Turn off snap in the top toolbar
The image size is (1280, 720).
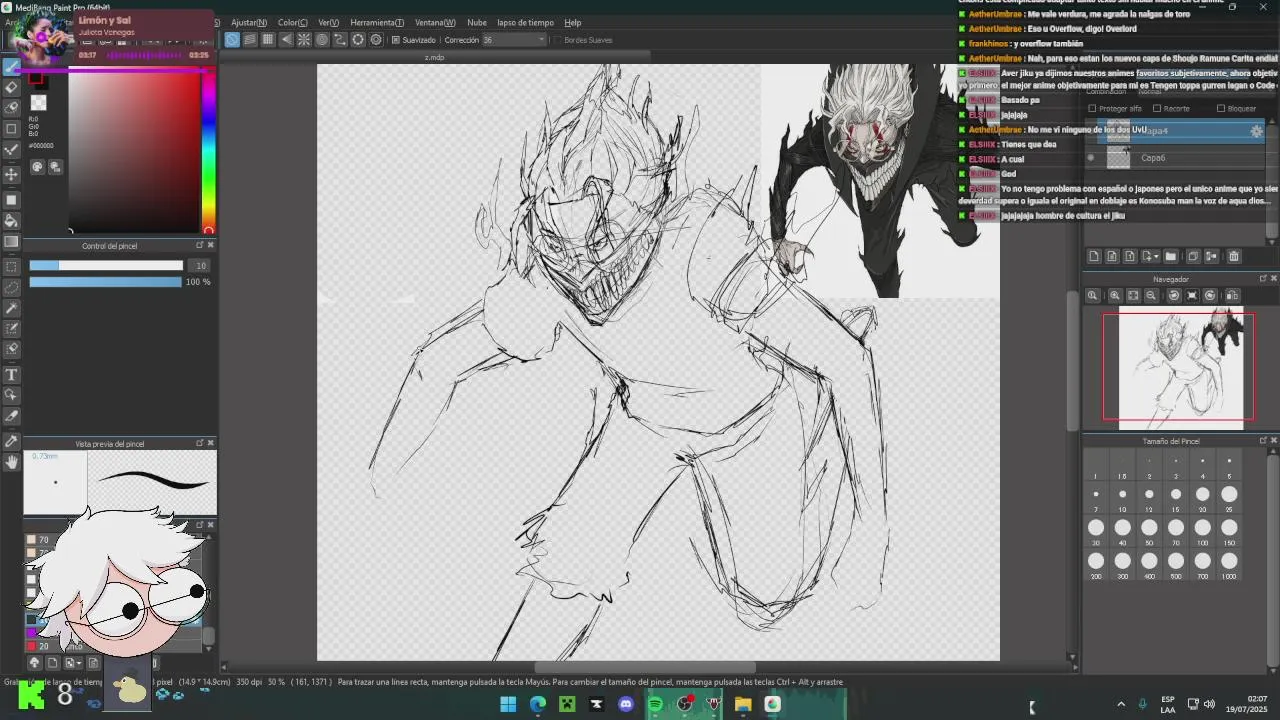point(232,40)
